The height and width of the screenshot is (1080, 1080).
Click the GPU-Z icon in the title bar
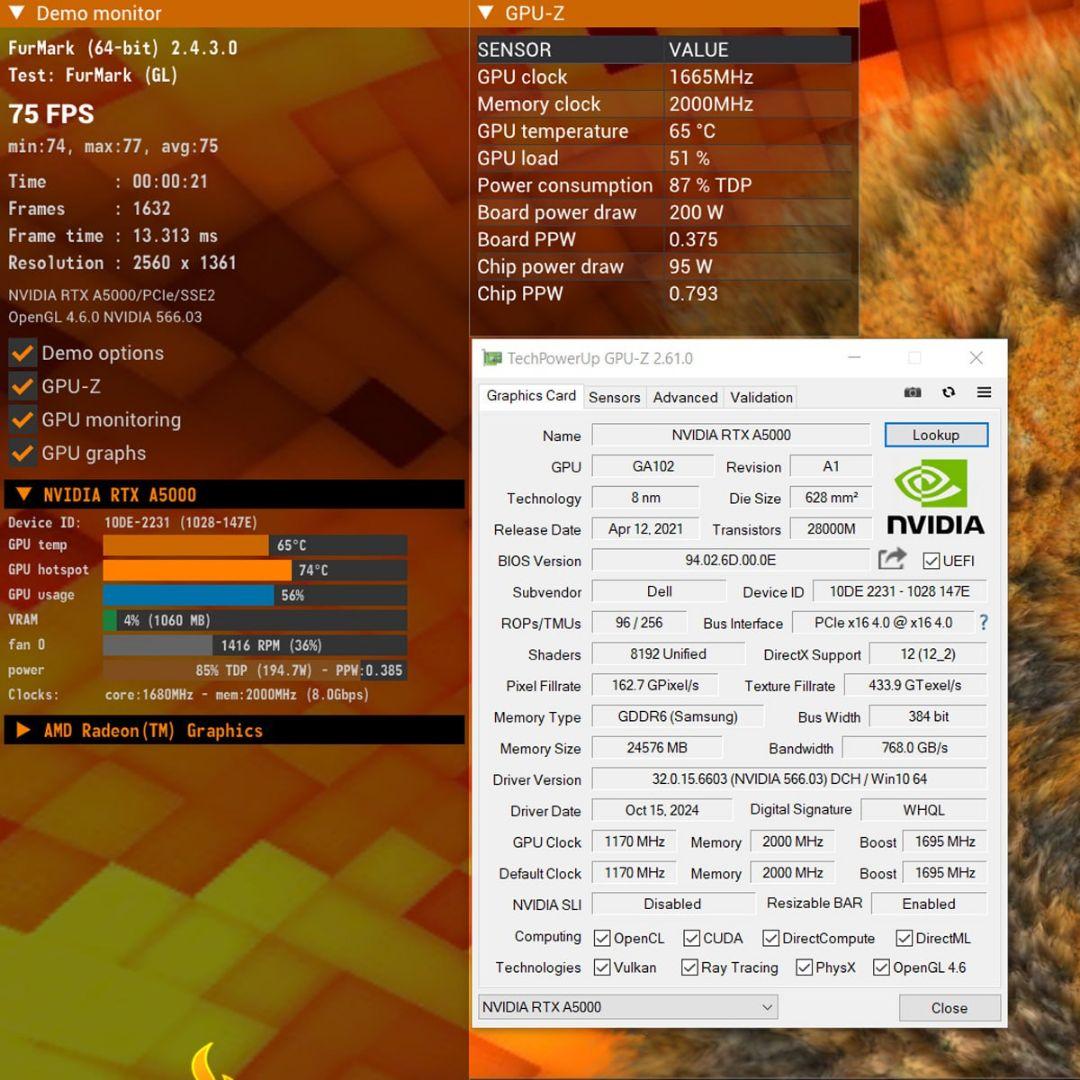(x=490, y=357)
